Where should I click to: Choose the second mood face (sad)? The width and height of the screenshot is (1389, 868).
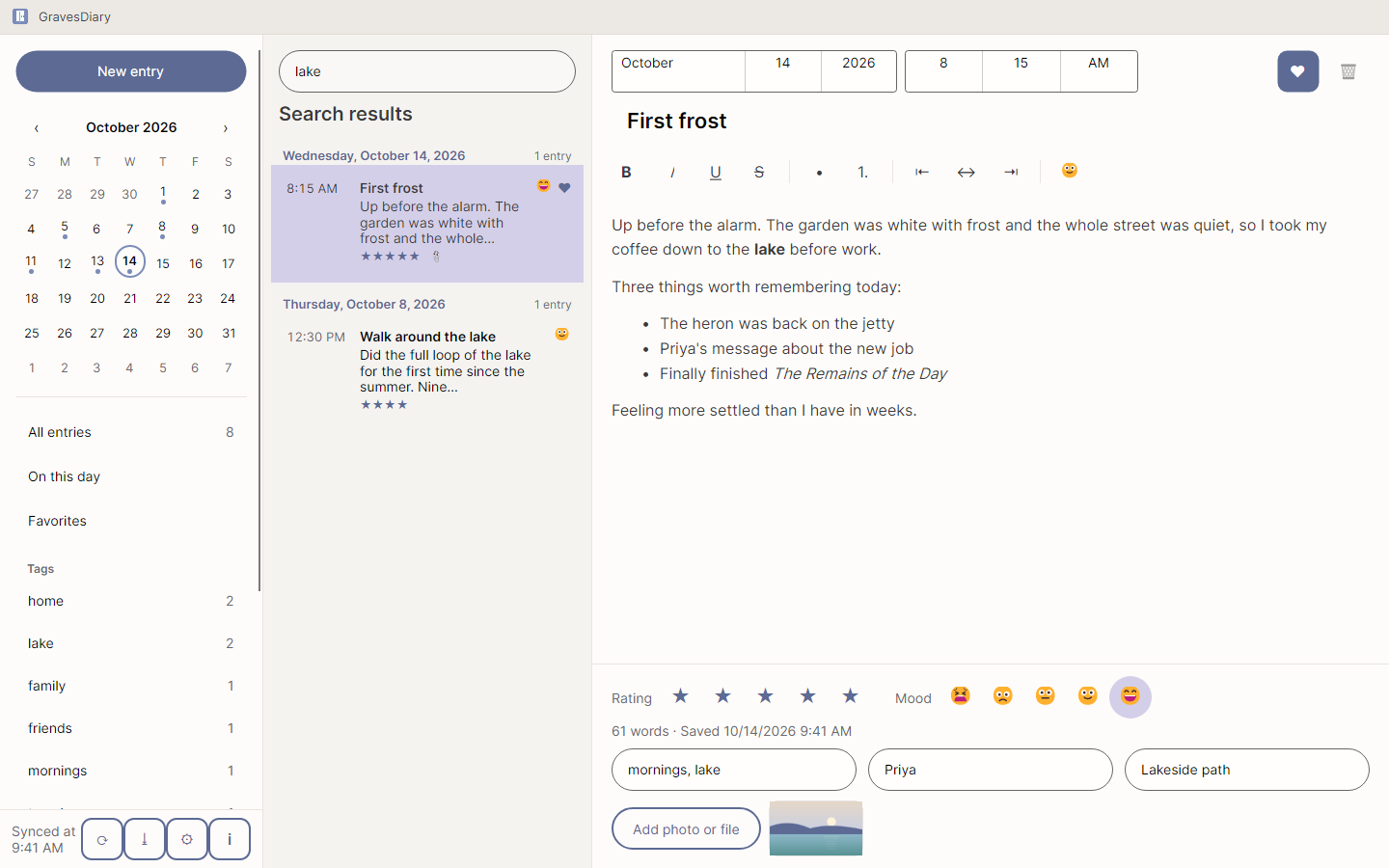click(1003, 696)
